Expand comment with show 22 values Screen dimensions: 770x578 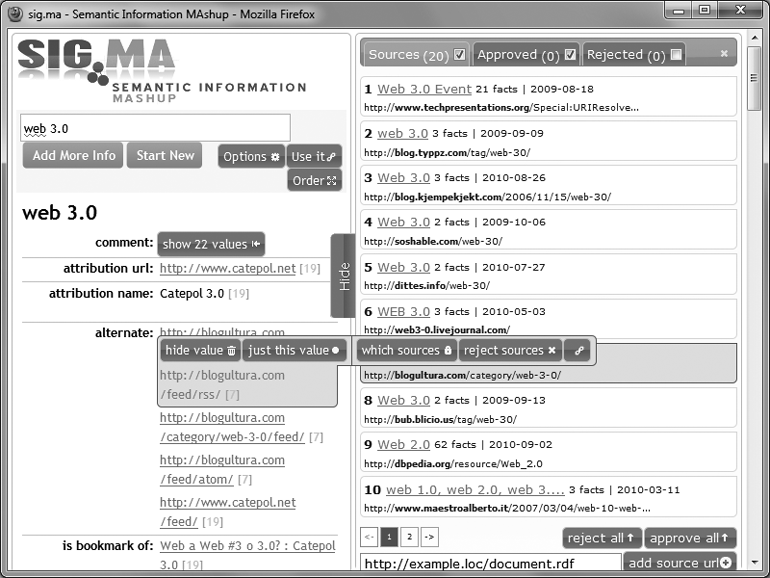pos(211,244)
